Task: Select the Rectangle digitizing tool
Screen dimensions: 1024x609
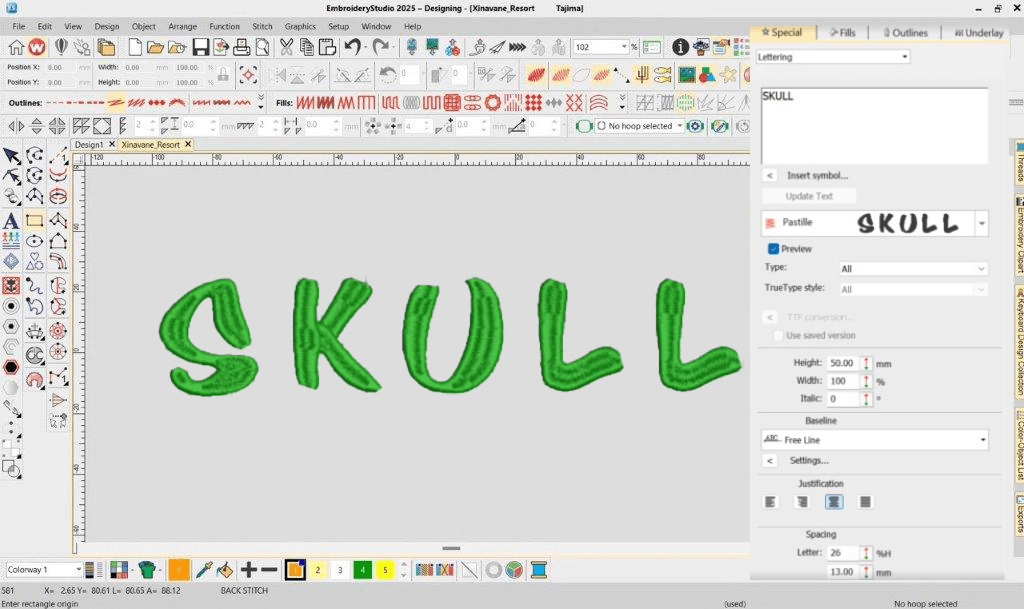Action: pyautogui.click(x=35, y=221)
